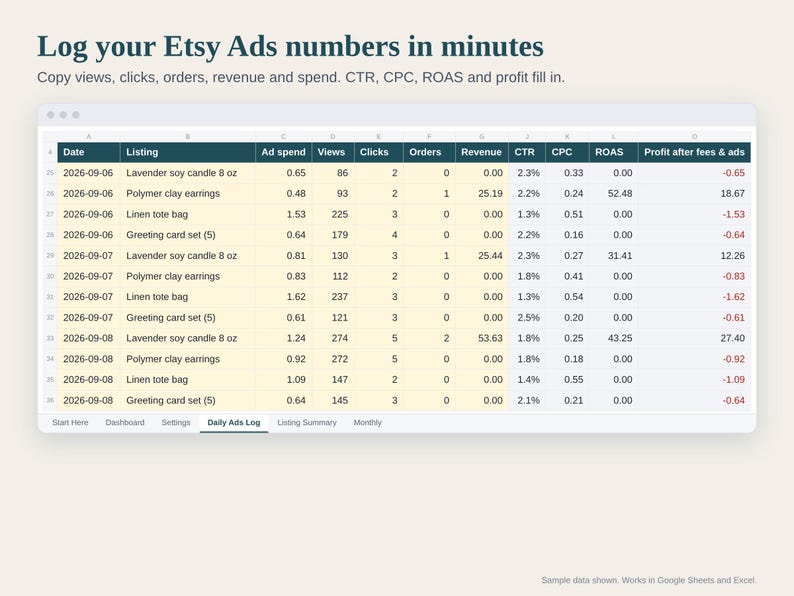Click the Views column header
This screenshot has width=794, height=596.
click(x=333, y=152)
